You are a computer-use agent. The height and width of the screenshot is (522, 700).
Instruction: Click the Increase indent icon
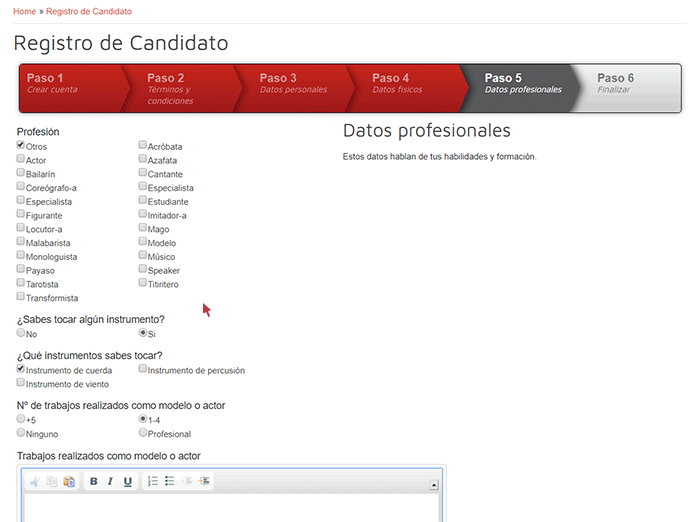point(204,481)
